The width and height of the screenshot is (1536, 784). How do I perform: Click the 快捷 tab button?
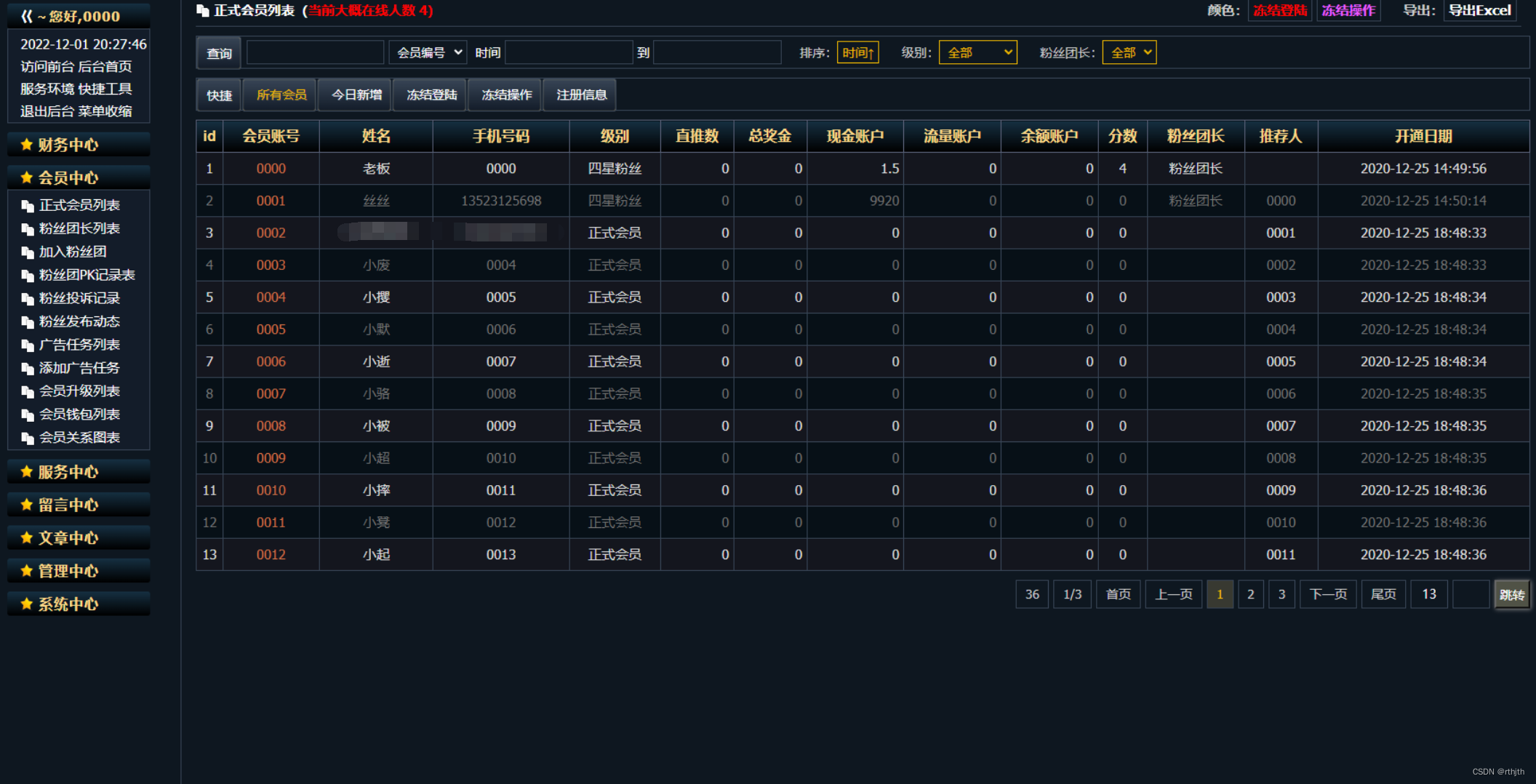219,95
